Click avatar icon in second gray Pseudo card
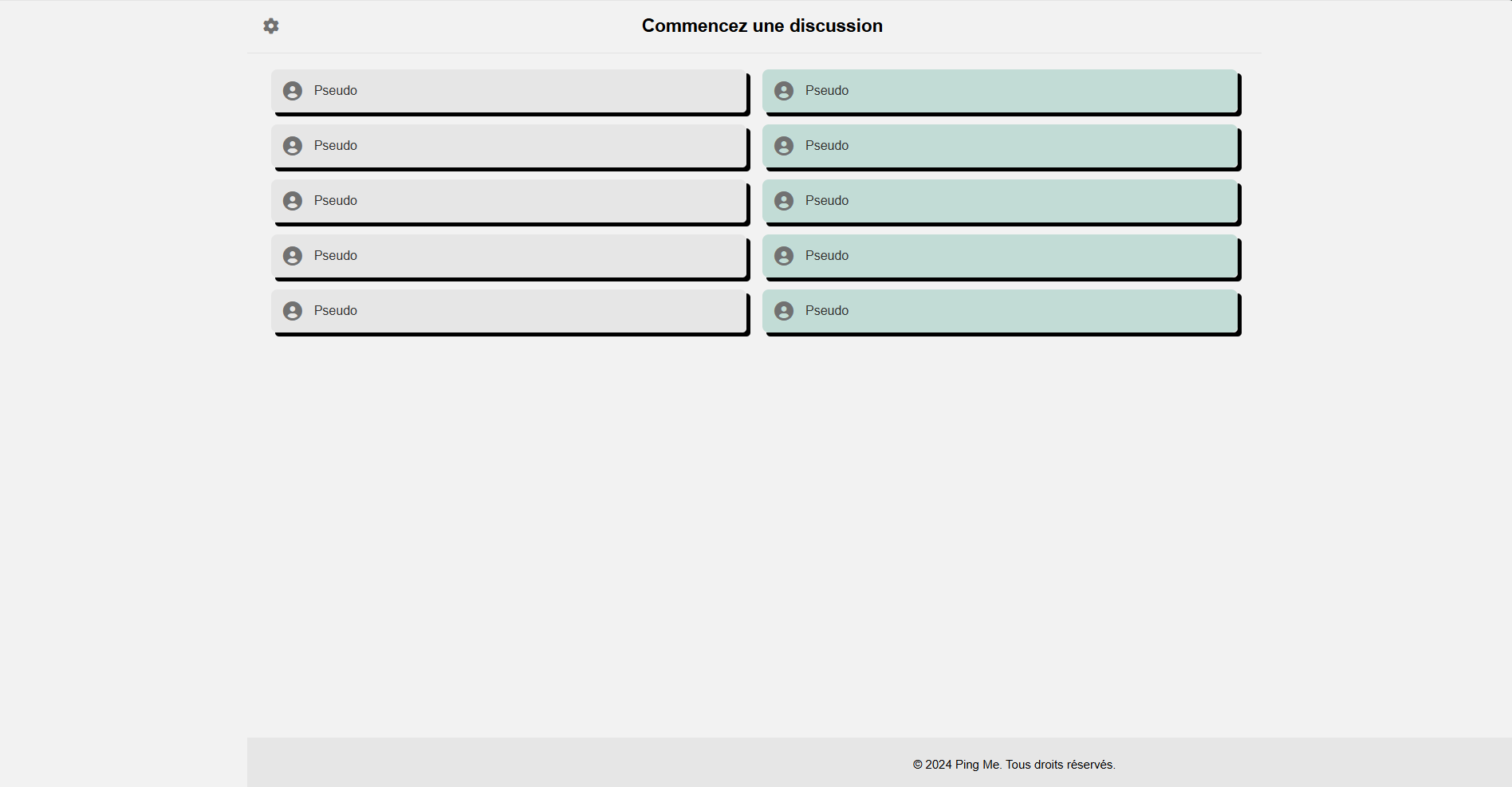Viewport: 1512px width, 787px height. (x=293, y=146)
